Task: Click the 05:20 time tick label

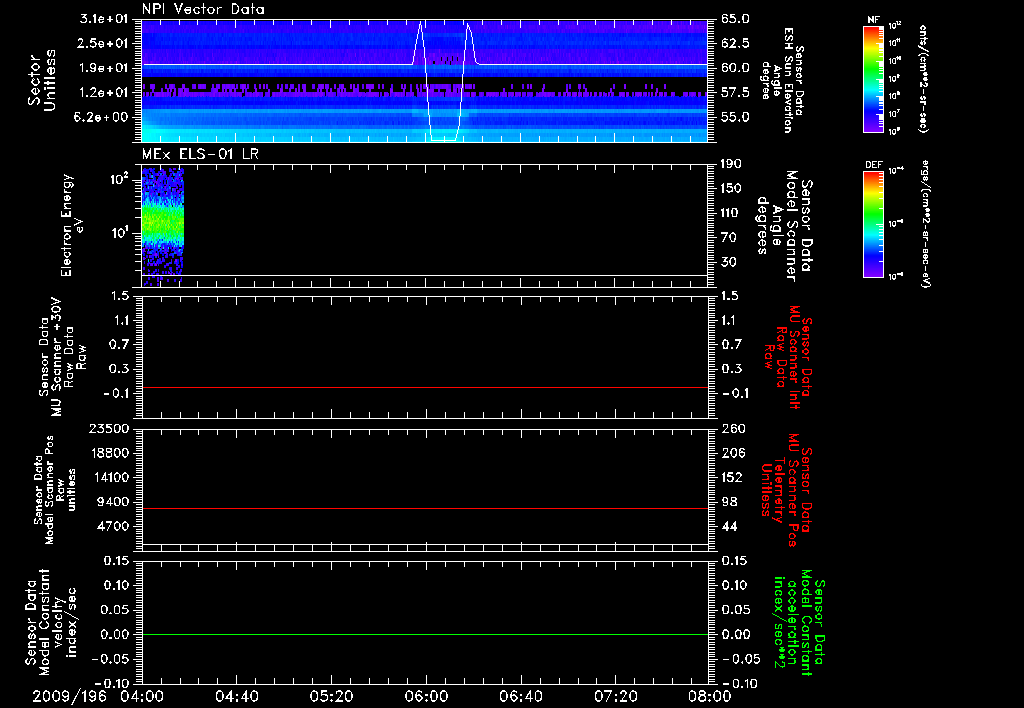Action: [331, 696]
